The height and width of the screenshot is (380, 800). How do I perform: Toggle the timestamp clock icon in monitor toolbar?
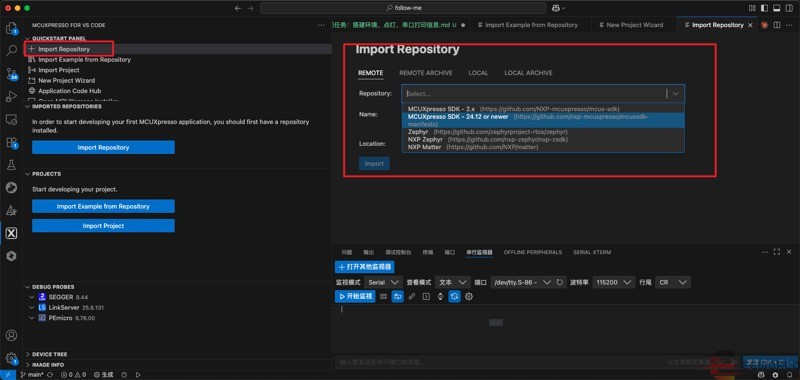point(440,296)
